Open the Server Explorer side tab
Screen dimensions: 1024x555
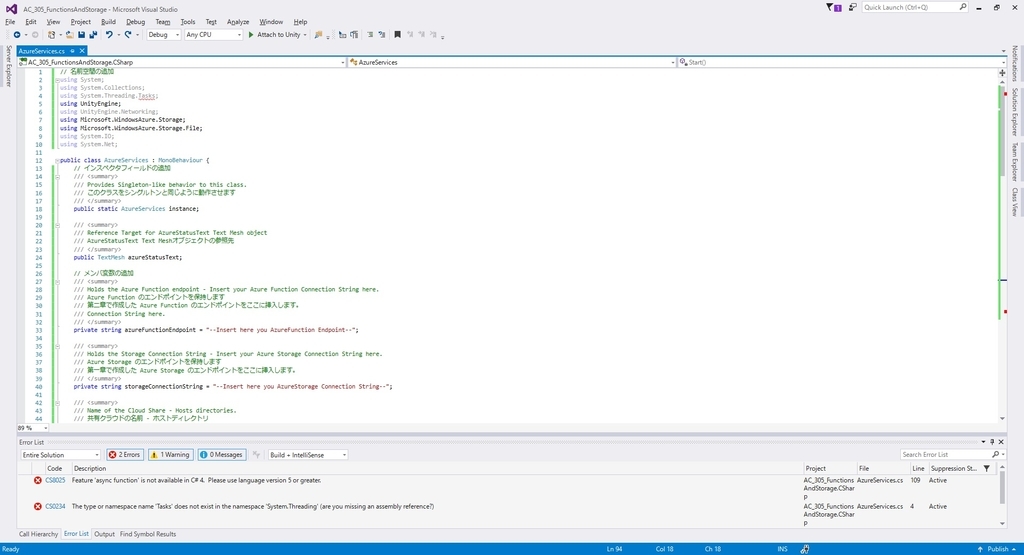[x=8, y=66]
